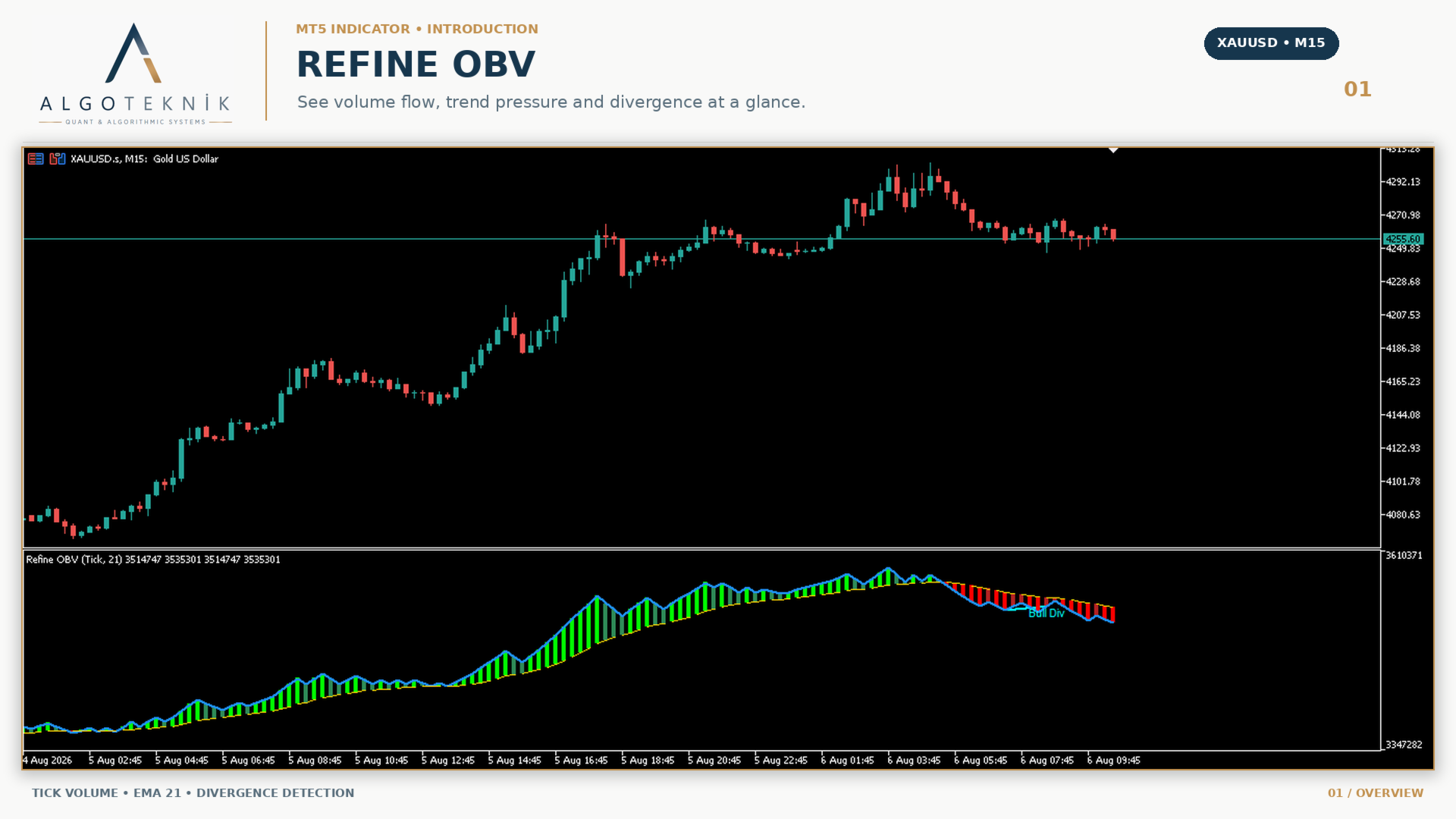Screen dimensions: 1456x819
Task: Click the 3610371 indicator scale value
Action: [1404, 556]
